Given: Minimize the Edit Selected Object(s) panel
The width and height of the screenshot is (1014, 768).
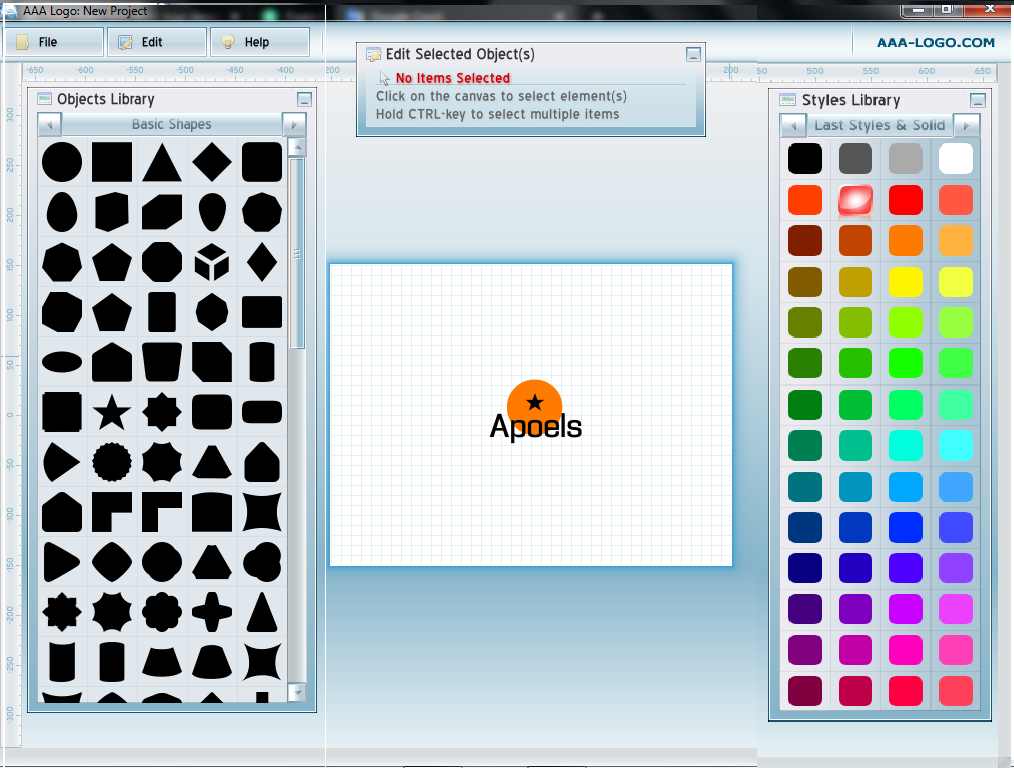Looking at the screenshot, I should tap(693, 55).
